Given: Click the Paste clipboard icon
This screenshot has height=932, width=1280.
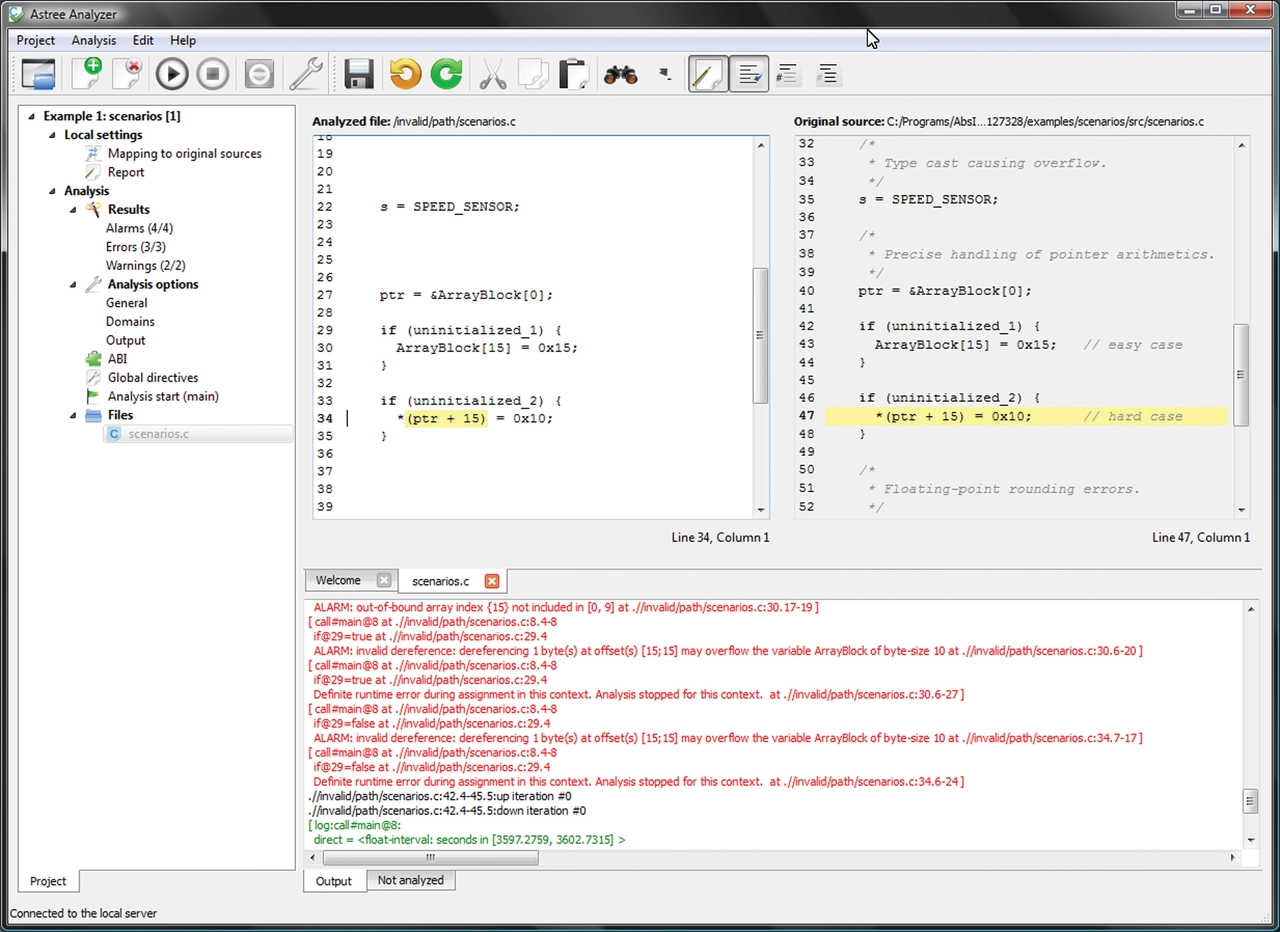Looking at the screenshot, I should [574, 74].
